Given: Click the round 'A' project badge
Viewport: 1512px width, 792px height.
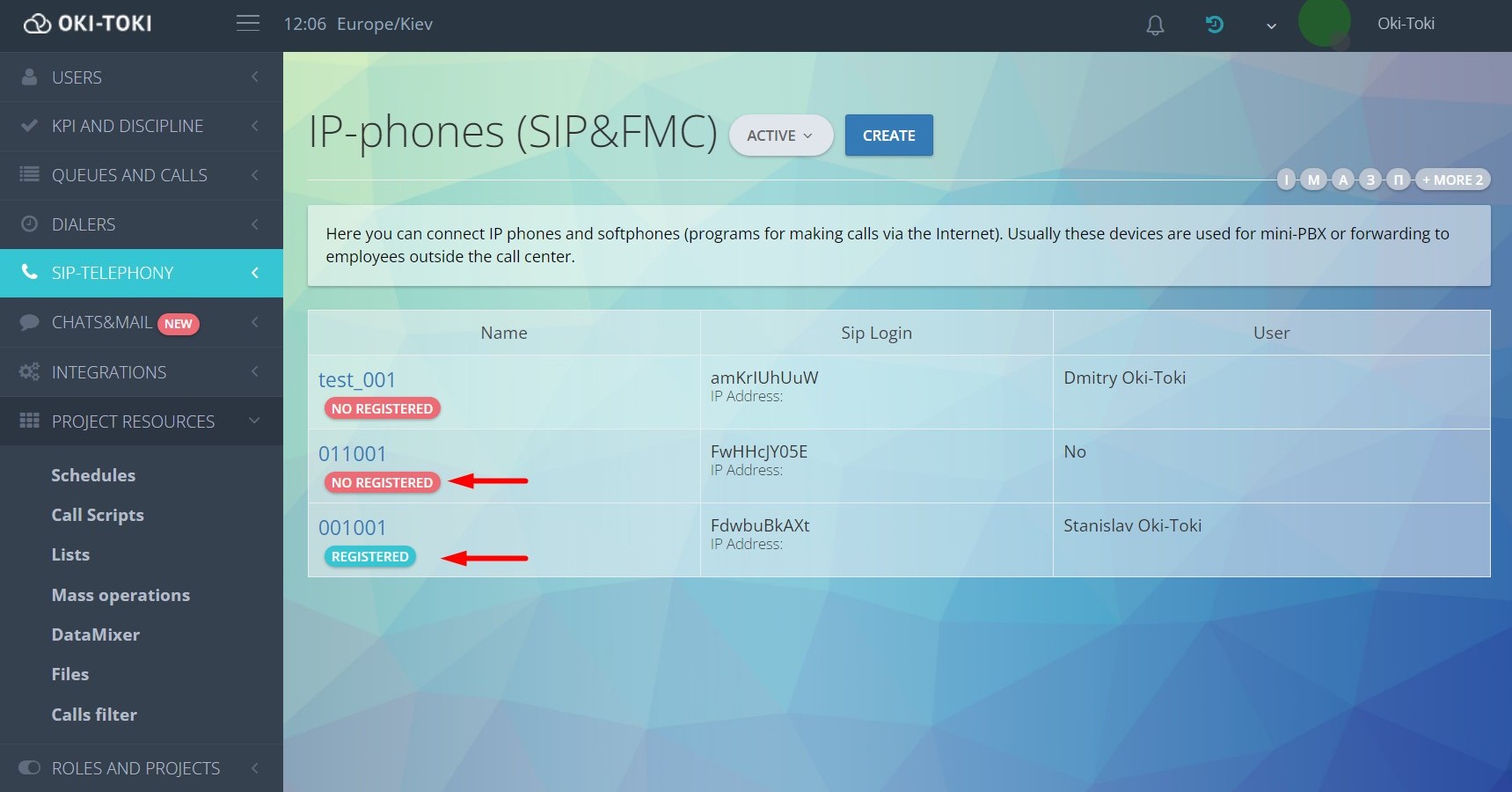Looking at the screenshot, I should click(x=1342, y=180).
